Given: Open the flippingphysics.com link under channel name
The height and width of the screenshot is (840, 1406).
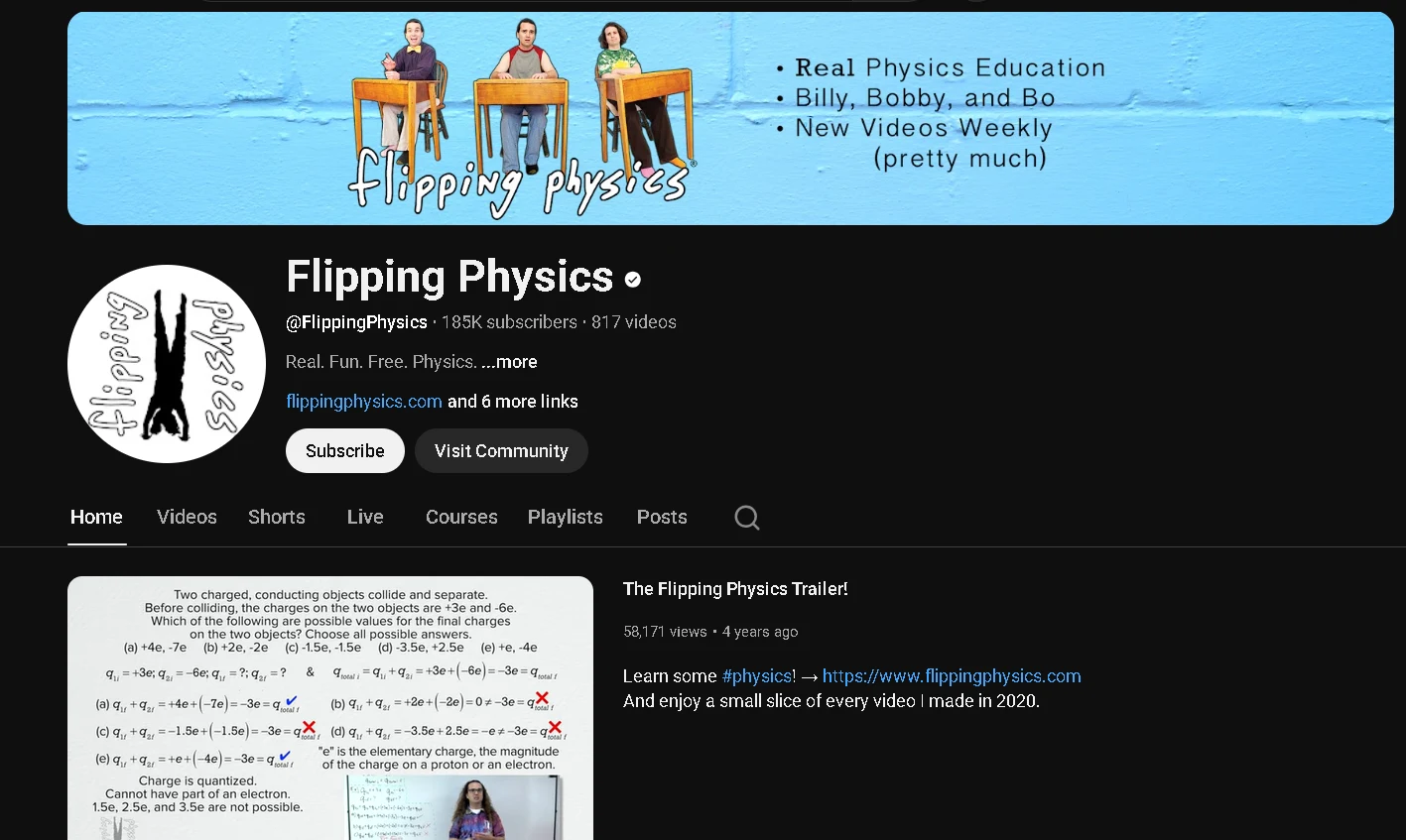Looking at the screenshot, I should tap(364, 402).
